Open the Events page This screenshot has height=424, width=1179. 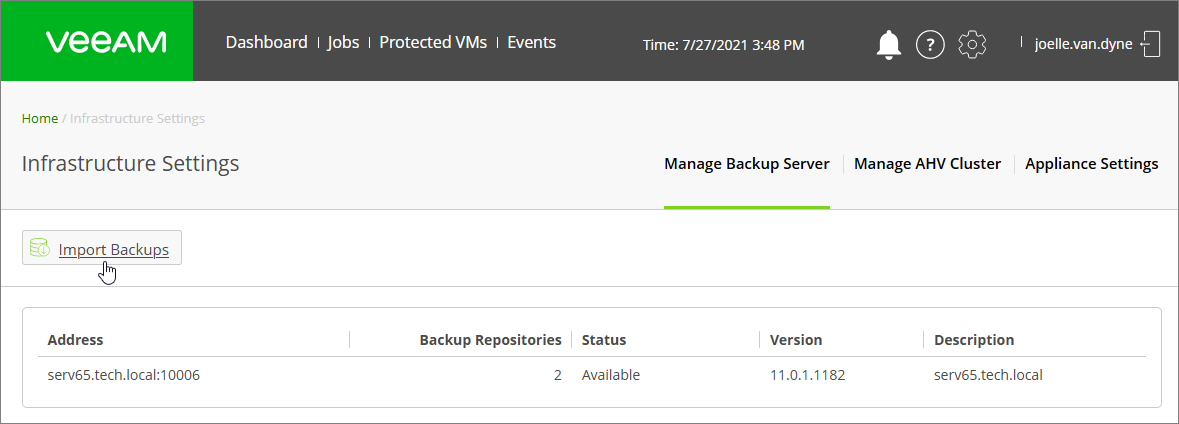coord(532,42)
